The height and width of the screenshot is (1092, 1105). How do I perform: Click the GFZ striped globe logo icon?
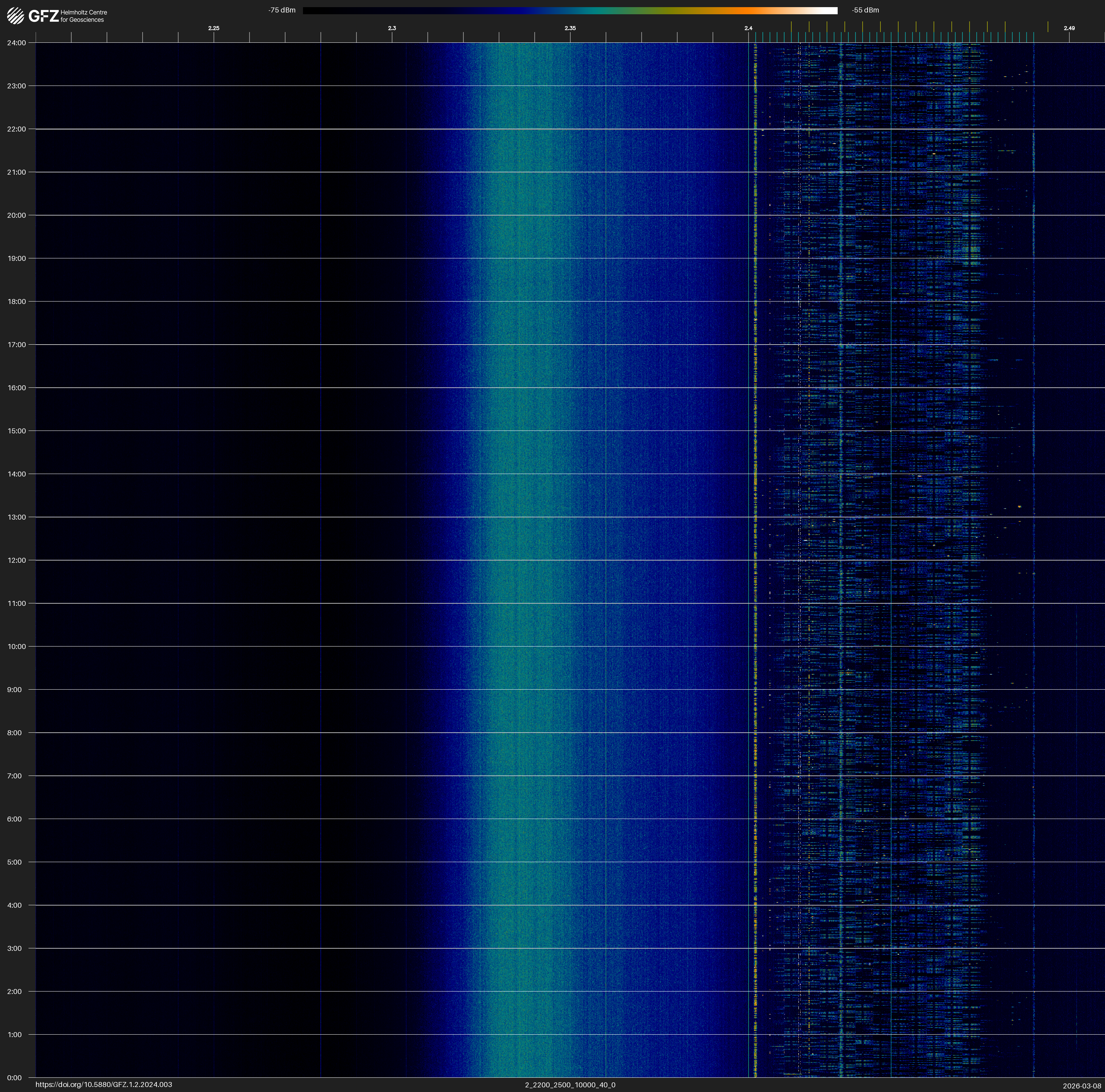point(15,16)
